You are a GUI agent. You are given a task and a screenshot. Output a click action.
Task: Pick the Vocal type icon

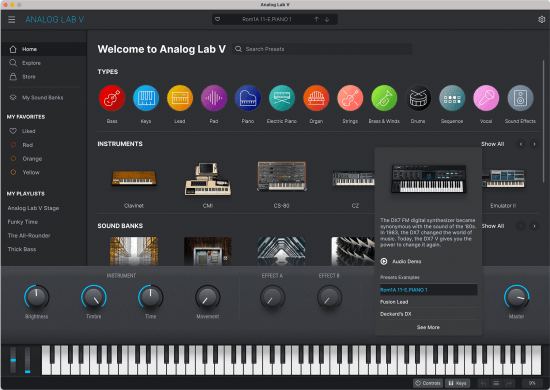[x=486, y=98]
